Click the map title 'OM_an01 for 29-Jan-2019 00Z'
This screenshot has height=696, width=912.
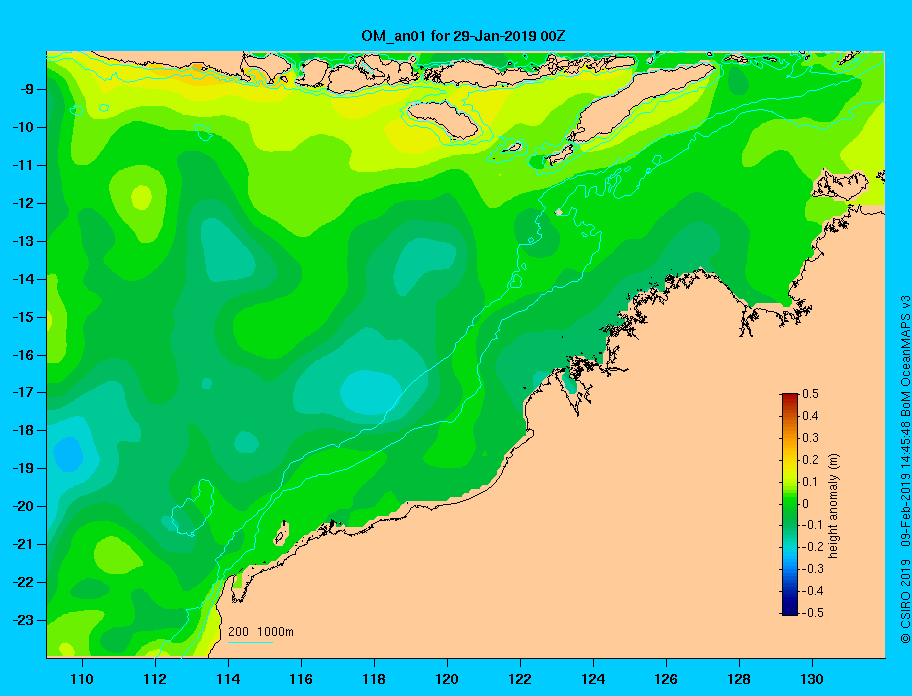point(463,36)
